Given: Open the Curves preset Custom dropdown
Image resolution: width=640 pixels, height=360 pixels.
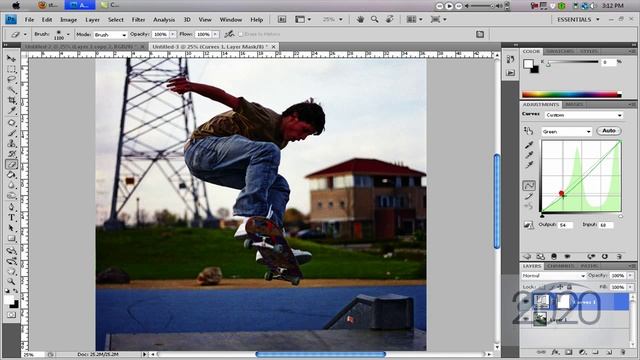Looking at the screenshot, I should click(x=584, y=115).
